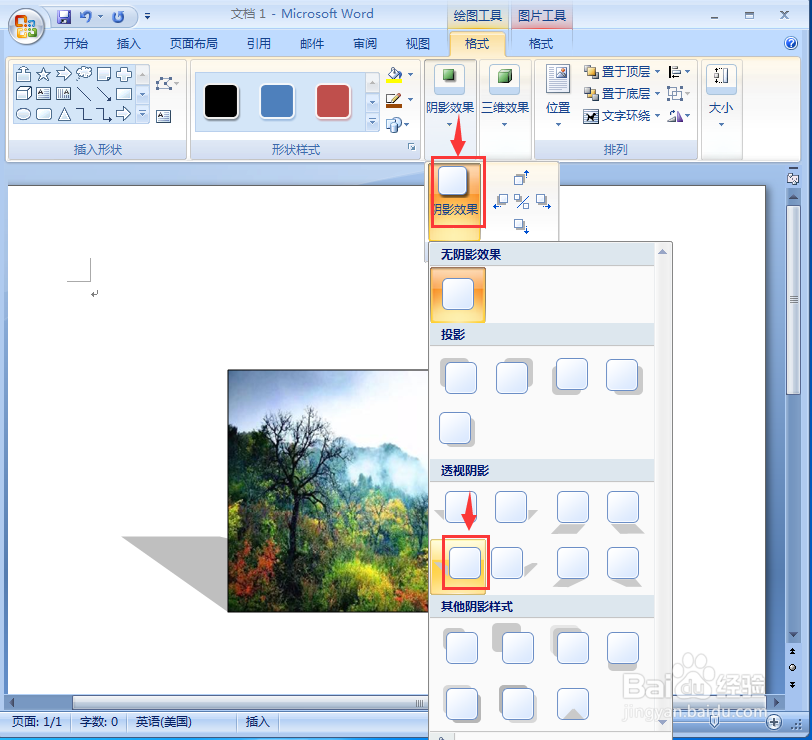Click the zoom in plus button
Viewport: 812px width, 740px height.
774,722
